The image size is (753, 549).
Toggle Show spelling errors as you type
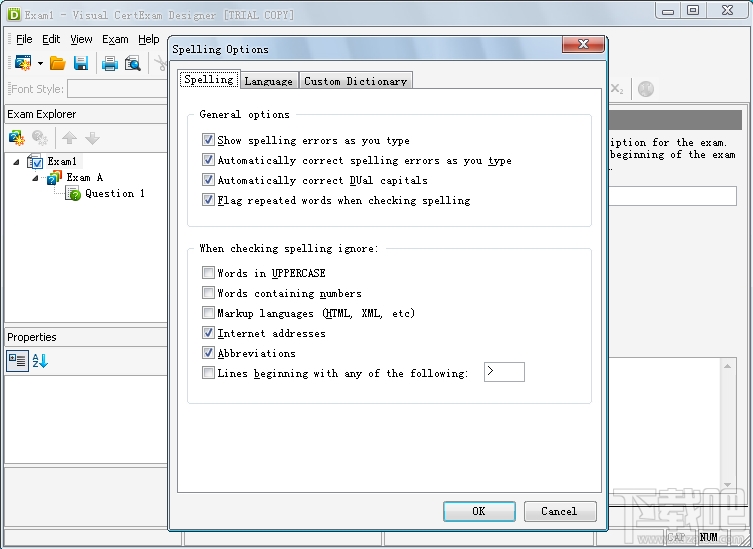click(x=208, y=140)
